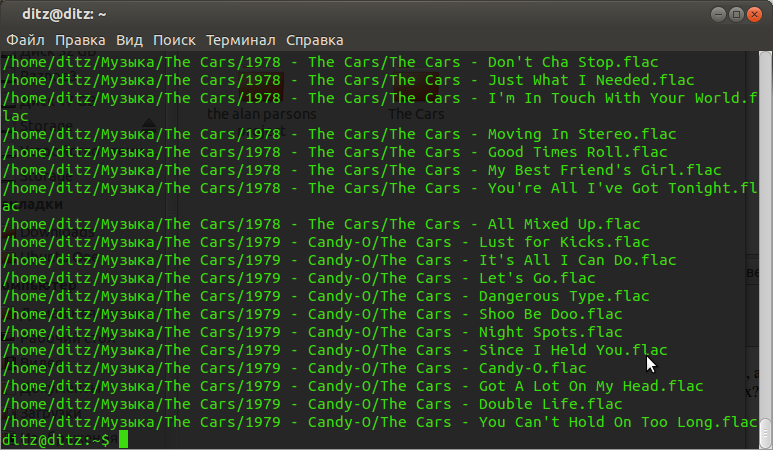Click the line ending Lust for Kicks.flac
Screen dimensions: 773x450
[x=326, y=242]
